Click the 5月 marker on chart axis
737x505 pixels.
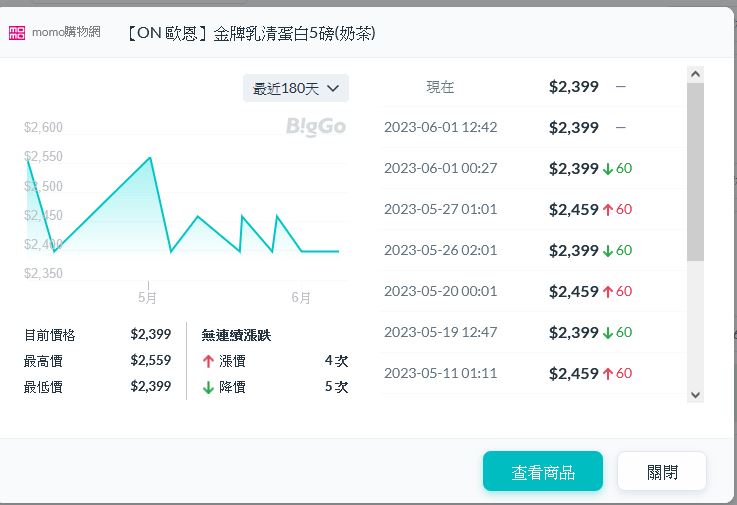click(x=147, y=297)
